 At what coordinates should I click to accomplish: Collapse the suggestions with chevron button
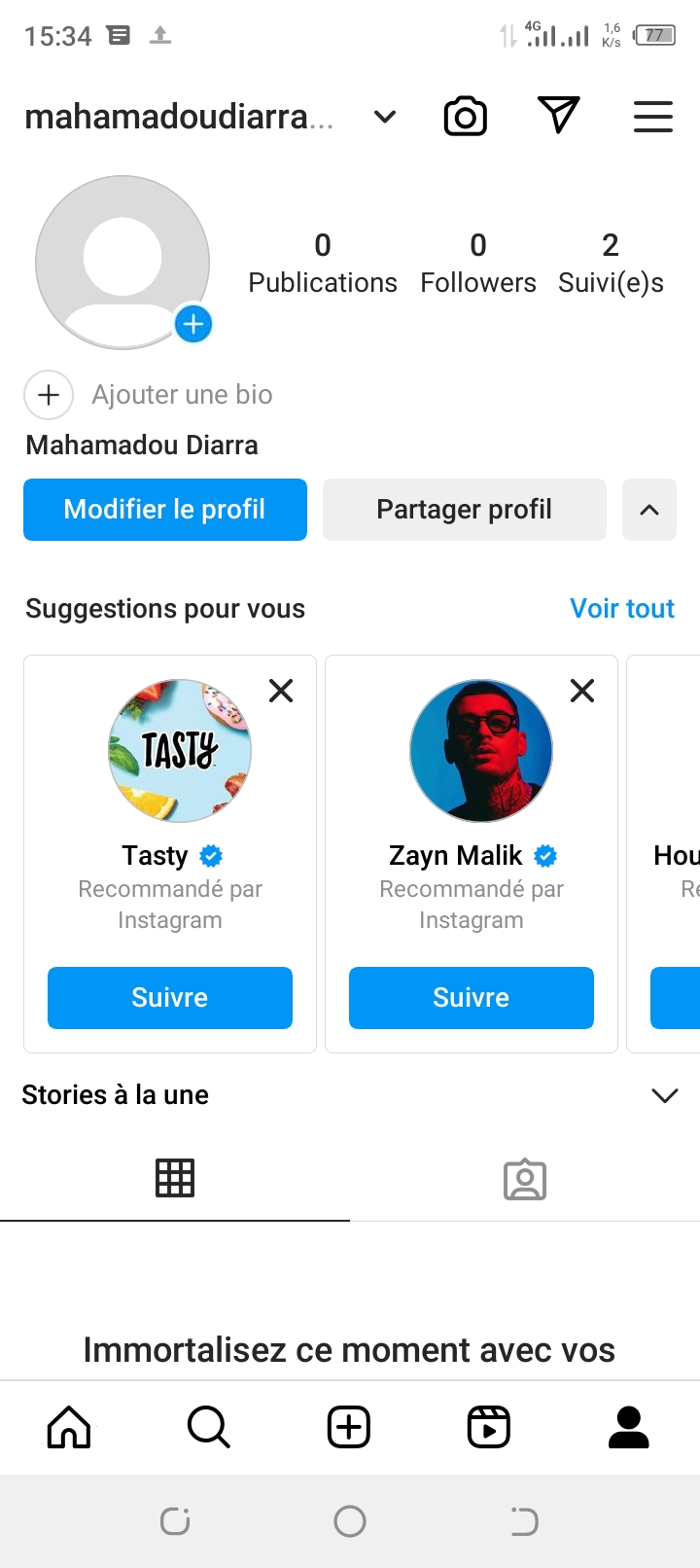click(649, 510)
